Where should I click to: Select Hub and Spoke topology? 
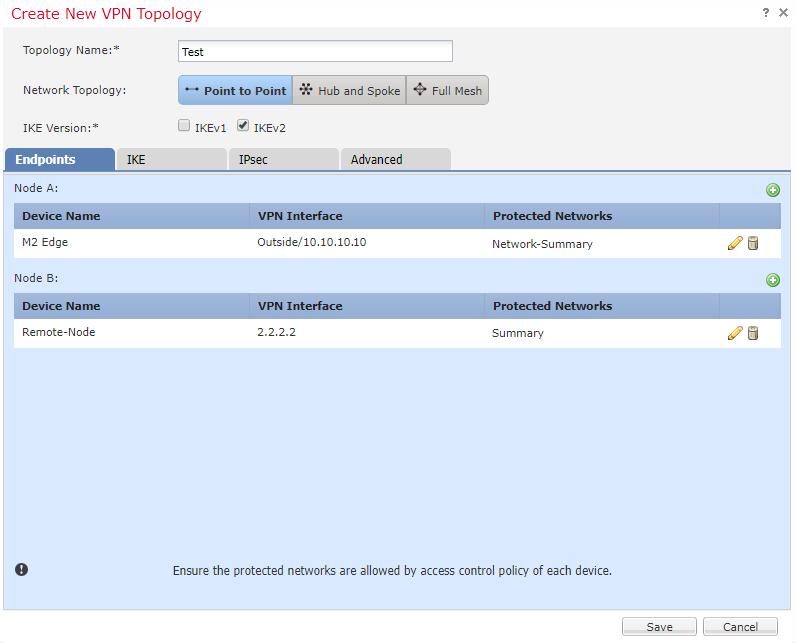(349, 90)
